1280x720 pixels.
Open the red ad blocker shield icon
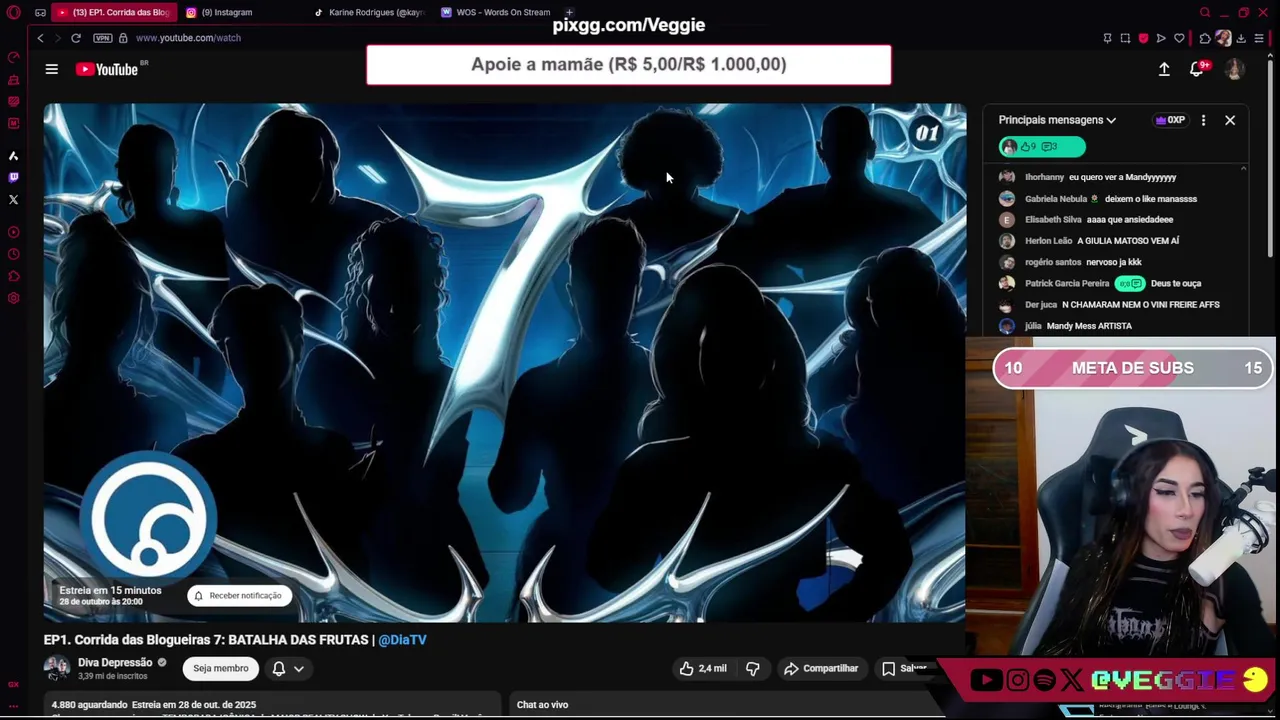1143,38
